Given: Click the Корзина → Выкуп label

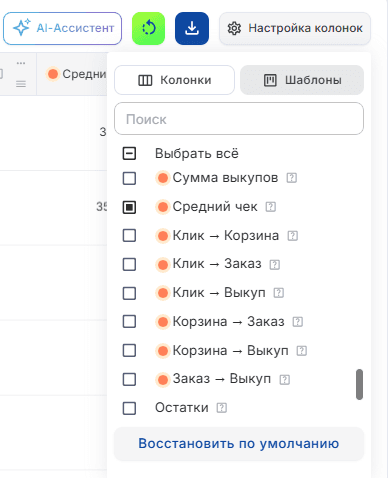Looking at the screenshot, I should point(231,351).
